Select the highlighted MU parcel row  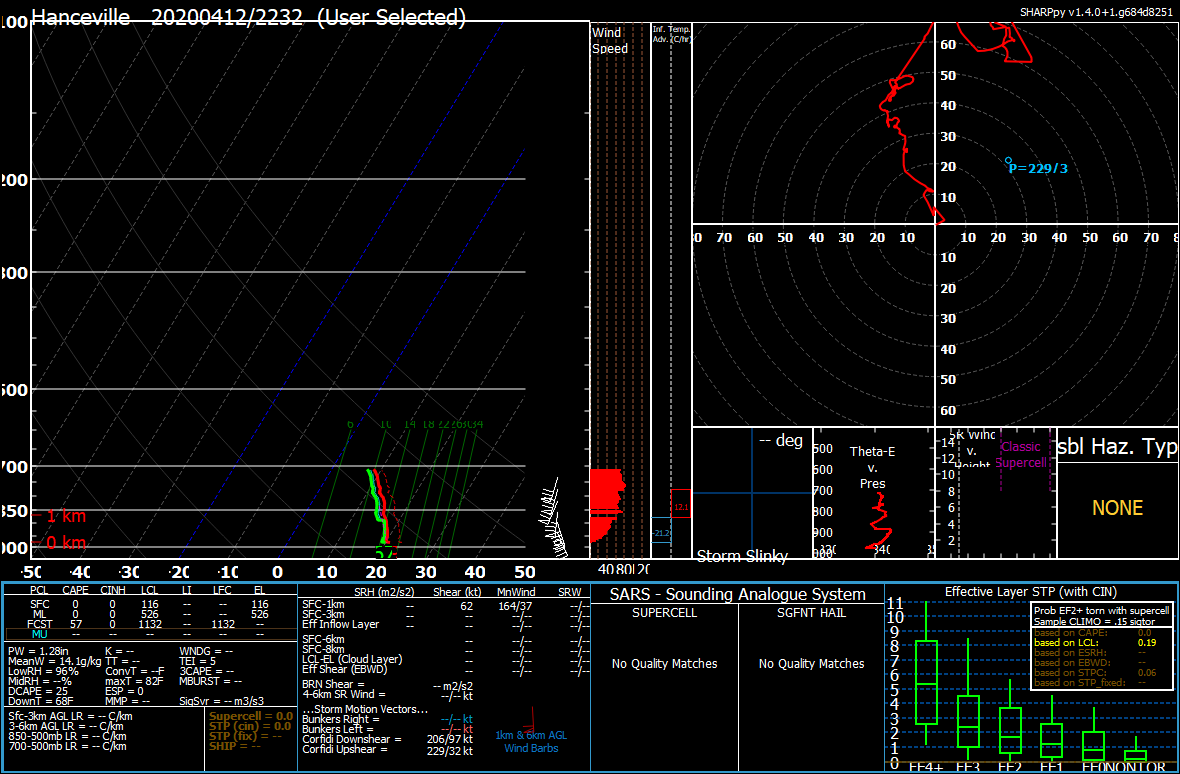pyautogui.click(x=151, y=634)
